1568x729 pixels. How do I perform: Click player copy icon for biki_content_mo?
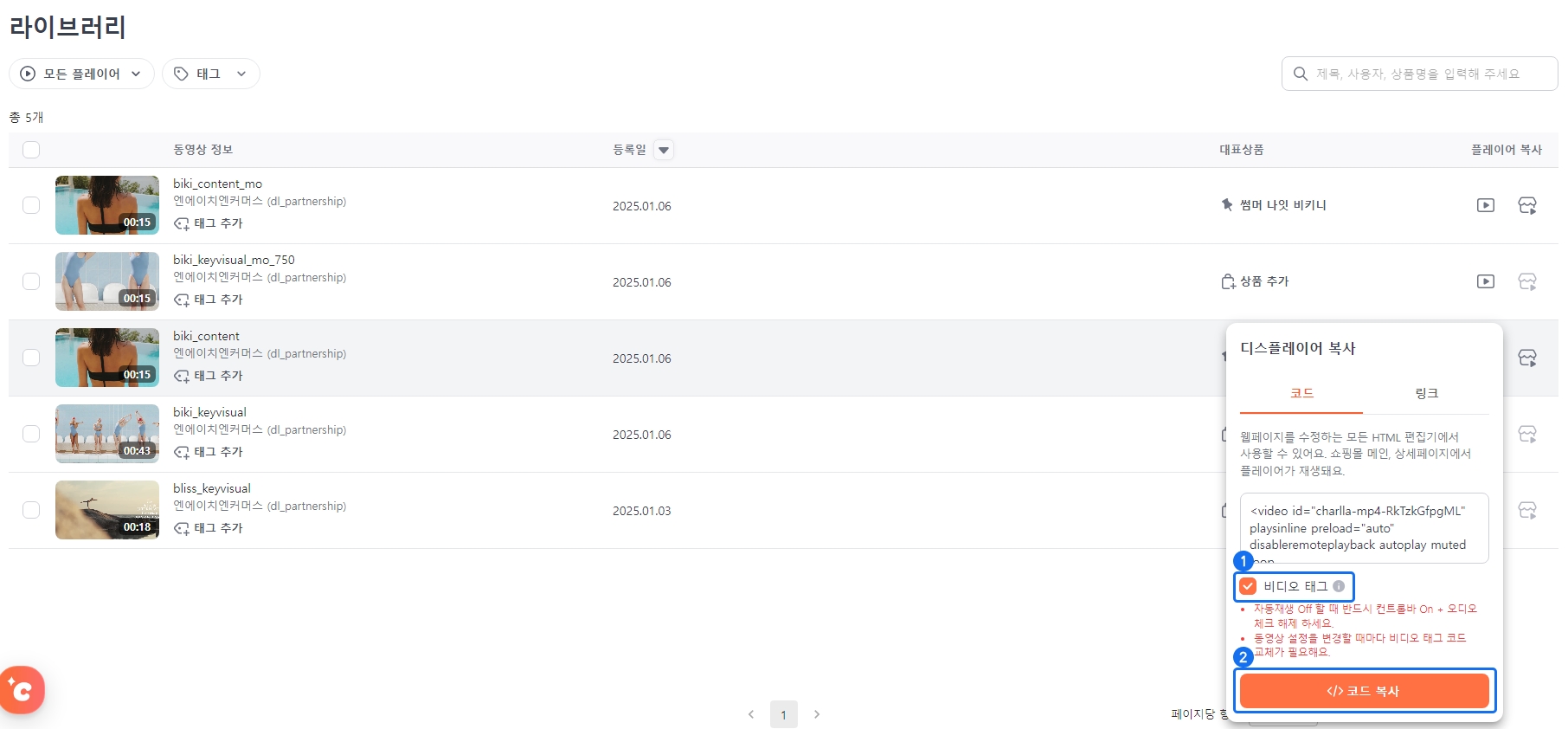click(x=1485, y=205)
